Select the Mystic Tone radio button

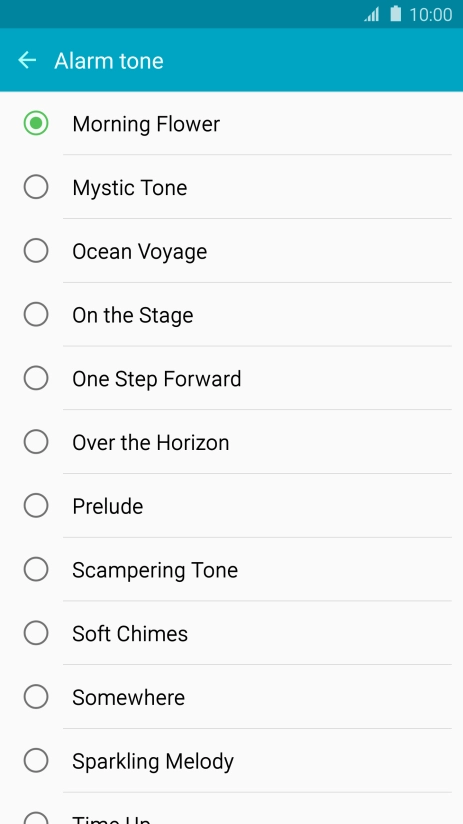pos(36,187)
